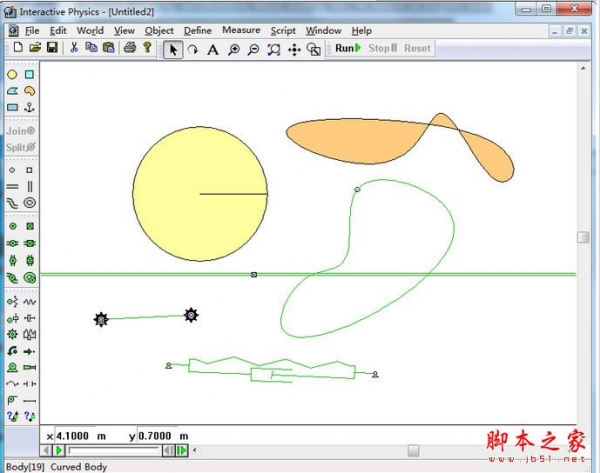
Task: Click the New document icon
Action: [x=18, y=47]
